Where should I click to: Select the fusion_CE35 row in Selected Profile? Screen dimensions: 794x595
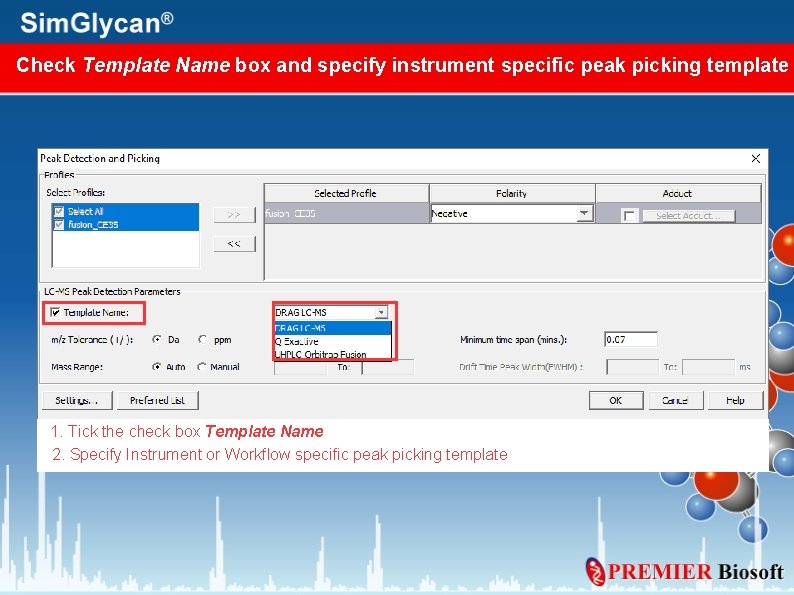[346, 214]
